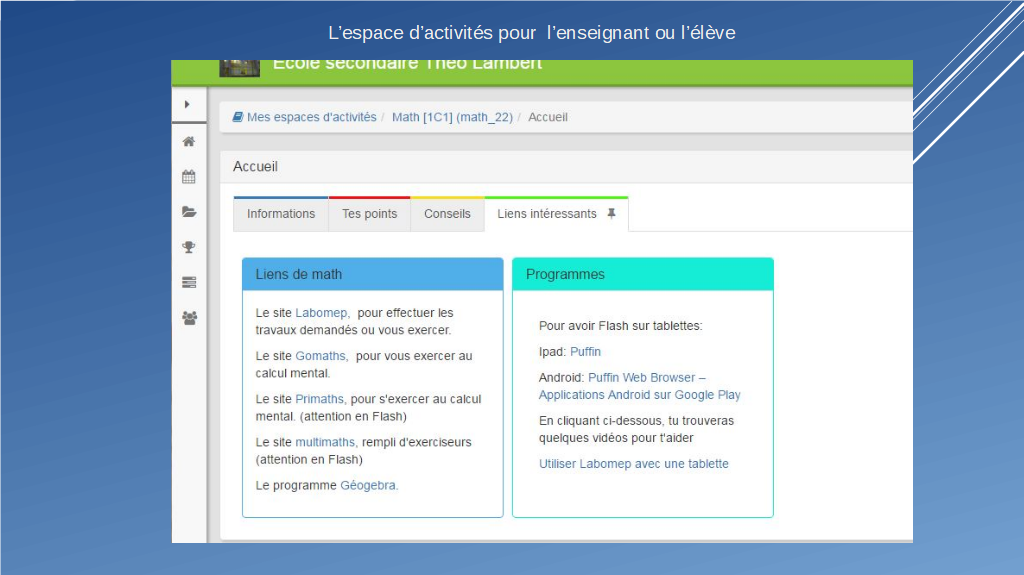Click the Liens de math panel header

click(x=373, y=274)
